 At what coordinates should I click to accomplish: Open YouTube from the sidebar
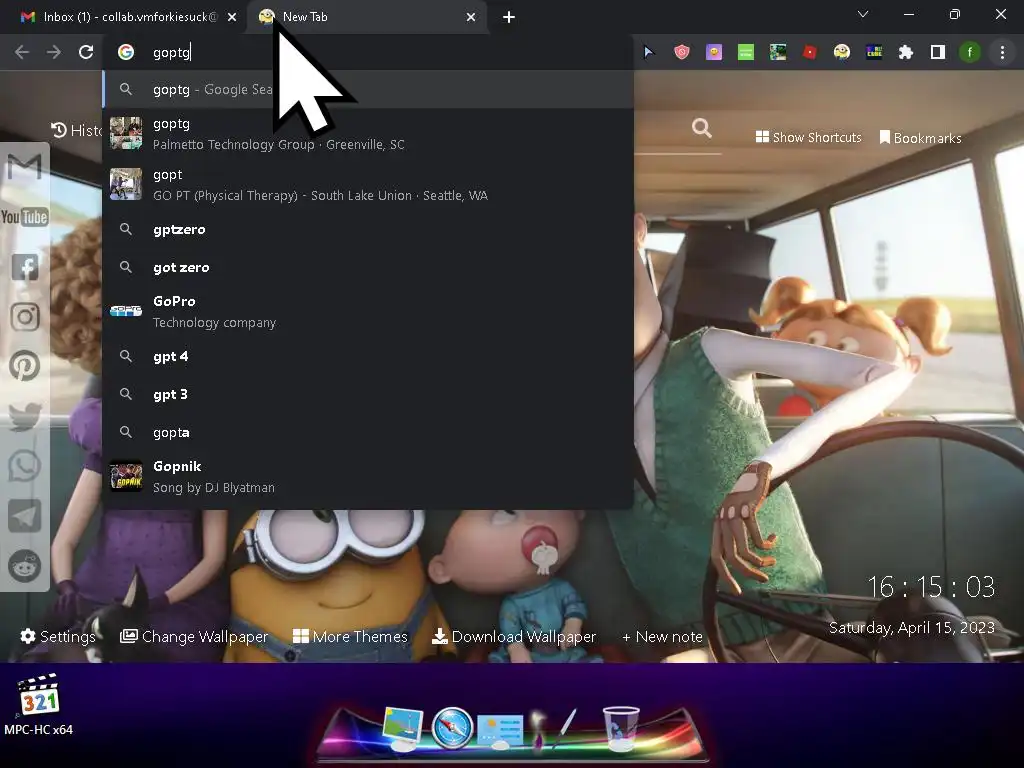(x=25, y=217)
